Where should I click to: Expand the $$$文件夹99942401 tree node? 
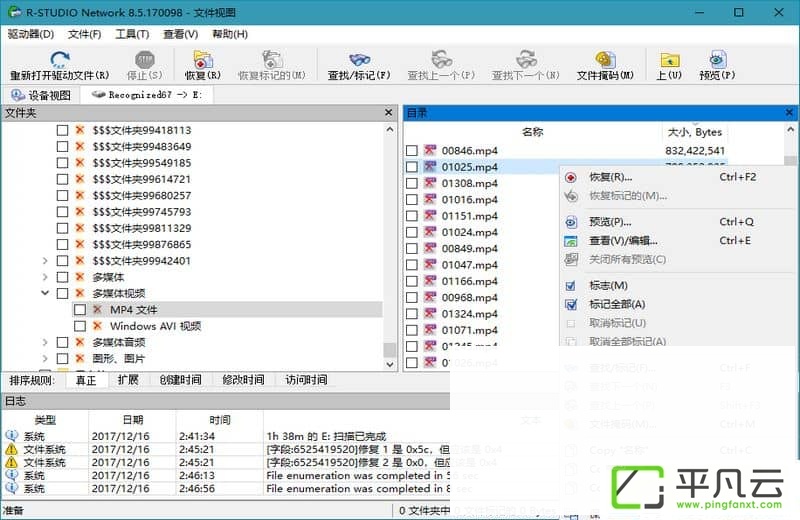45,261
